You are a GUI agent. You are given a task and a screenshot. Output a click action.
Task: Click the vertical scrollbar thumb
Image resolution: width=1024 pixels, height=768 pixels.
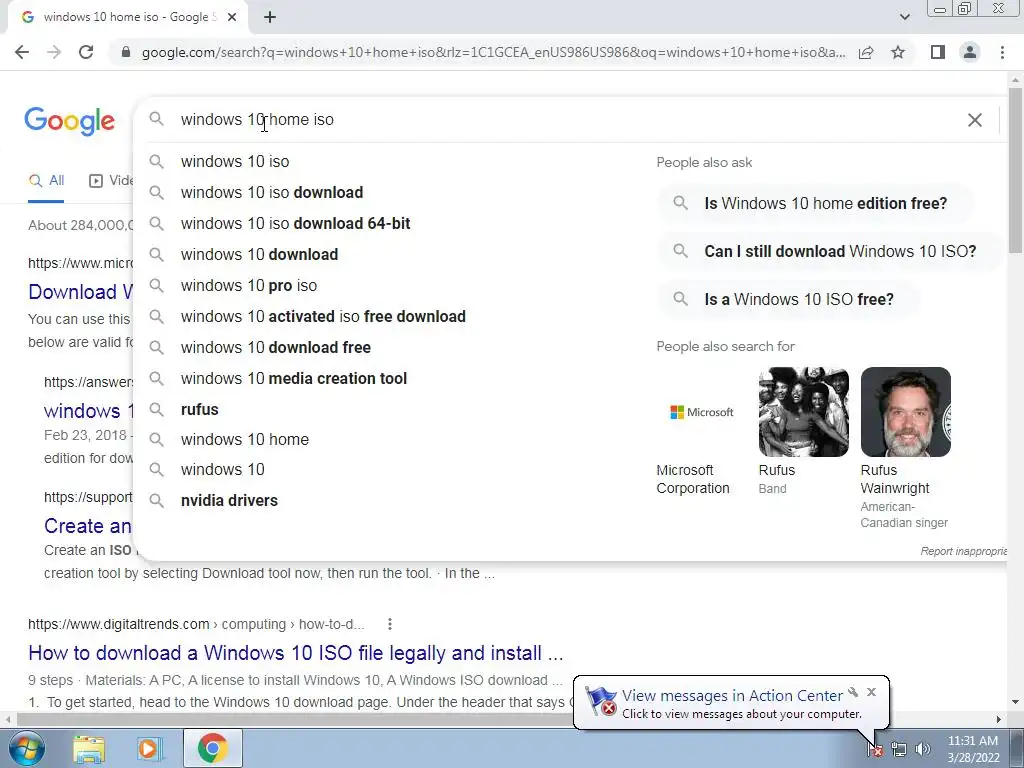point(1015,170)
